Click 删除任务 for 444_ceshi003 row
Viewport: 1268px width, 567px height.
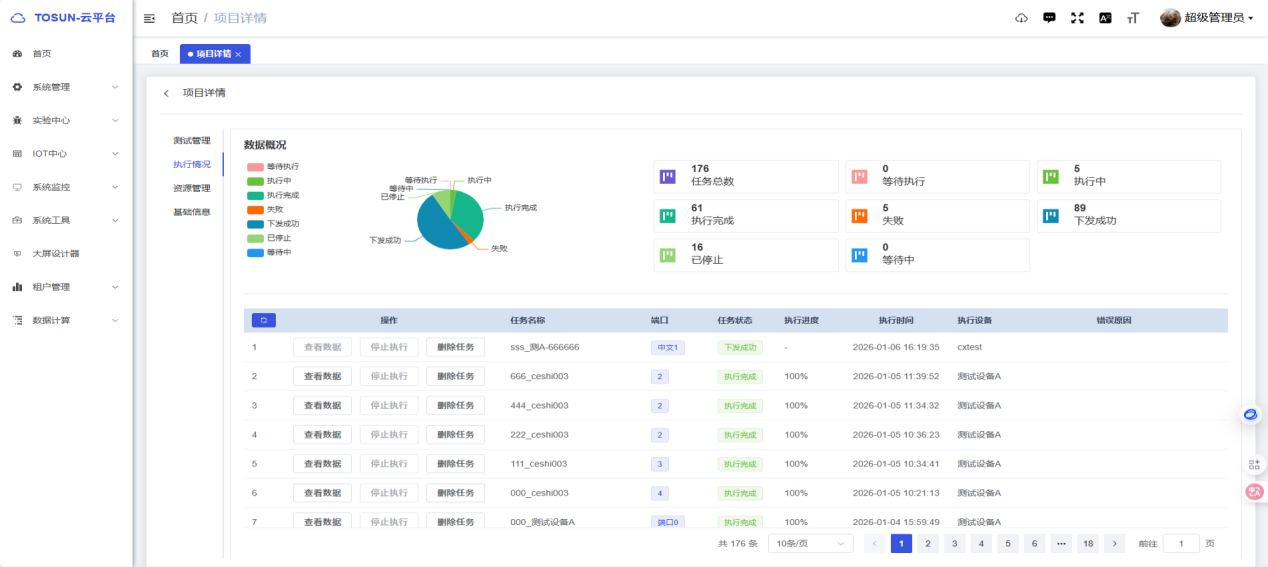pos(455,405)
